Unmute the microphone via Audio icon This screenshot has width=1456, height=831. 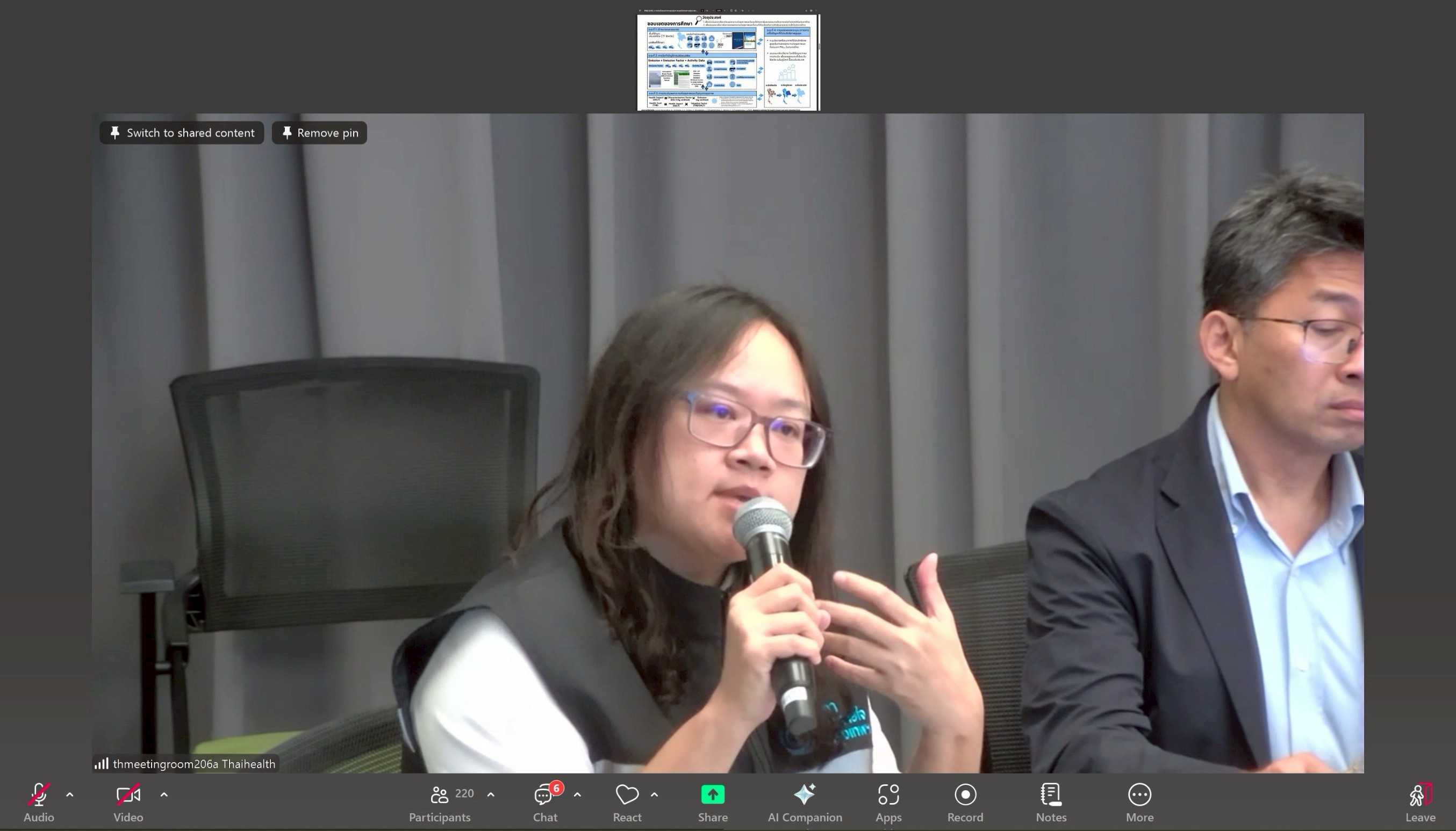click(x=39, y=795)
